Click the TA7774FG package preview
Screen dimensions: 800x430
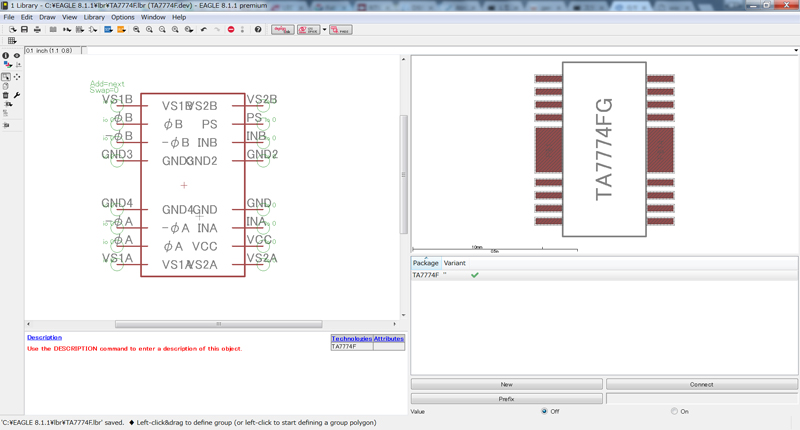coord(604,149)
